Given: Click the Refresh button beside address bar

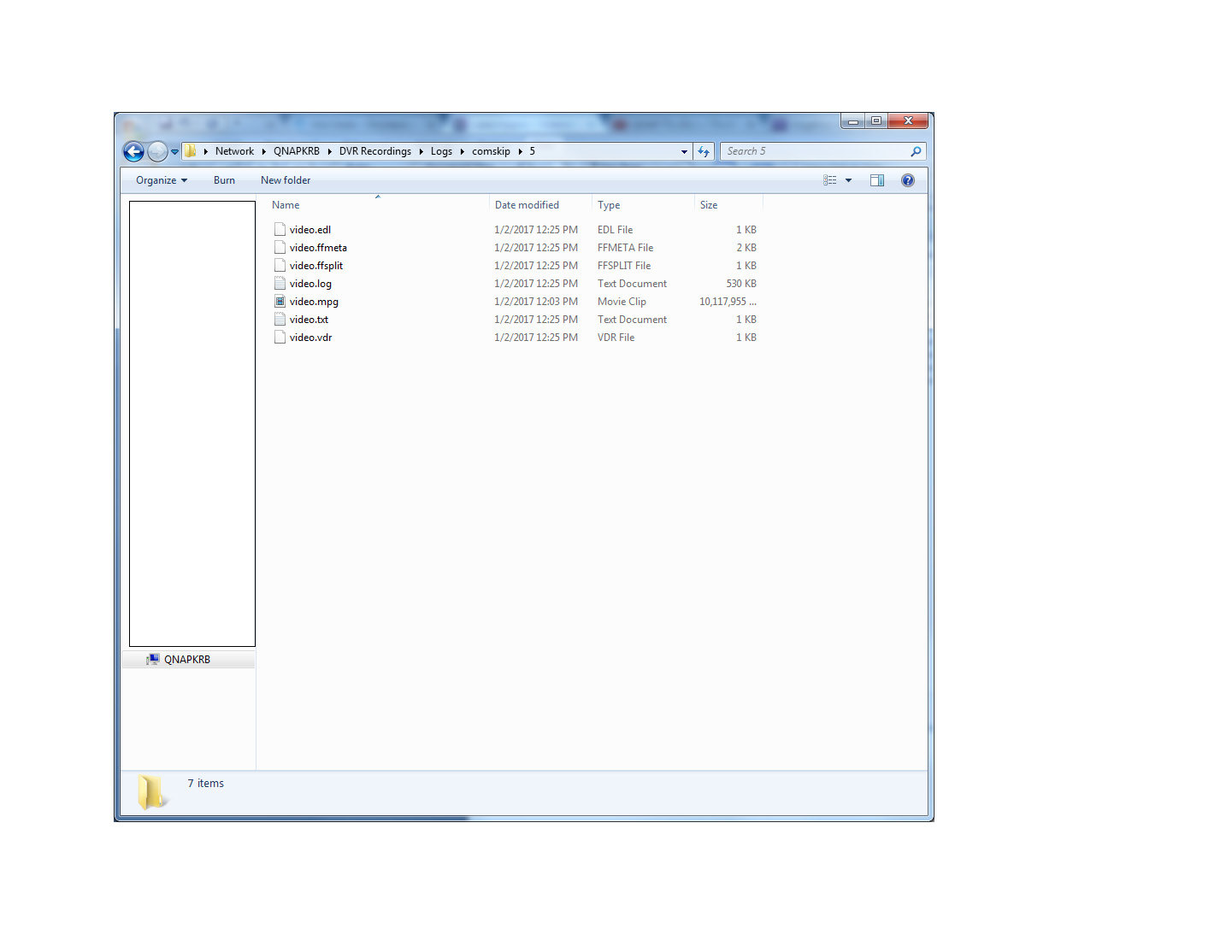Looking at the screenshot, I should [704, 151].
